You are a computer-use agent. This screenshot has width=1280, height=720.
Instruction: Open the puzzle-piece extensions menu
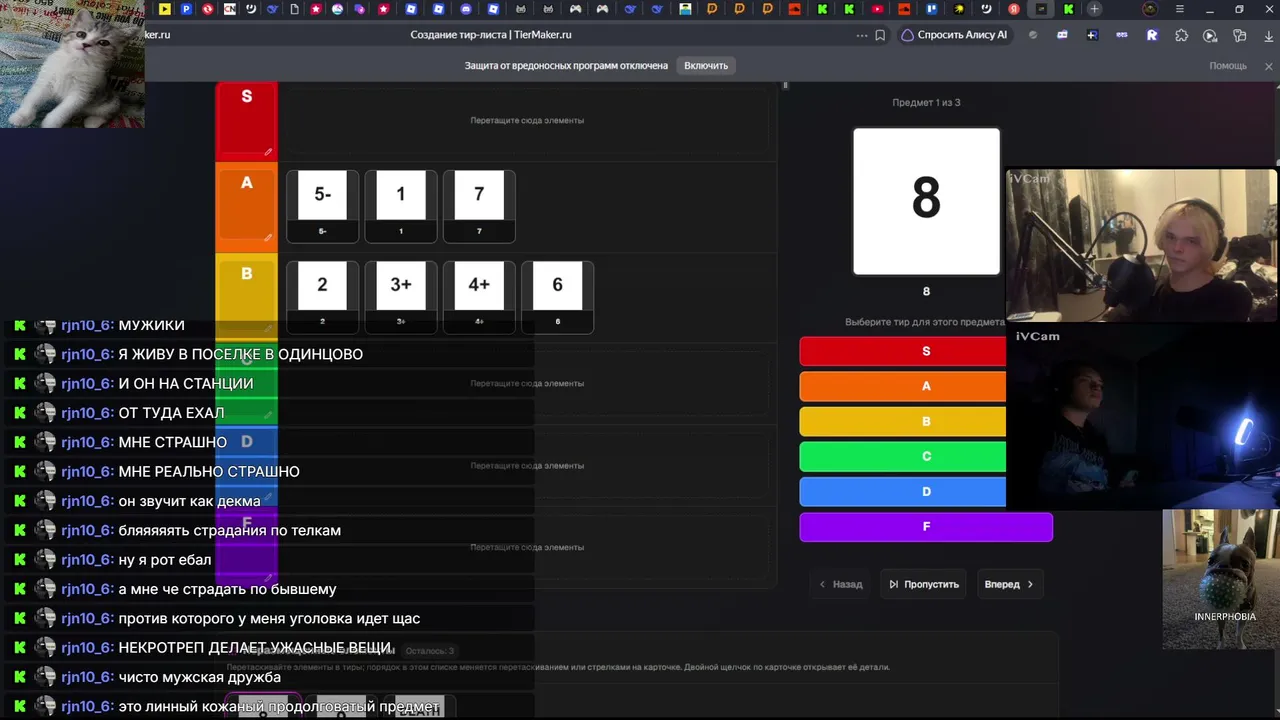point(1181,35)
